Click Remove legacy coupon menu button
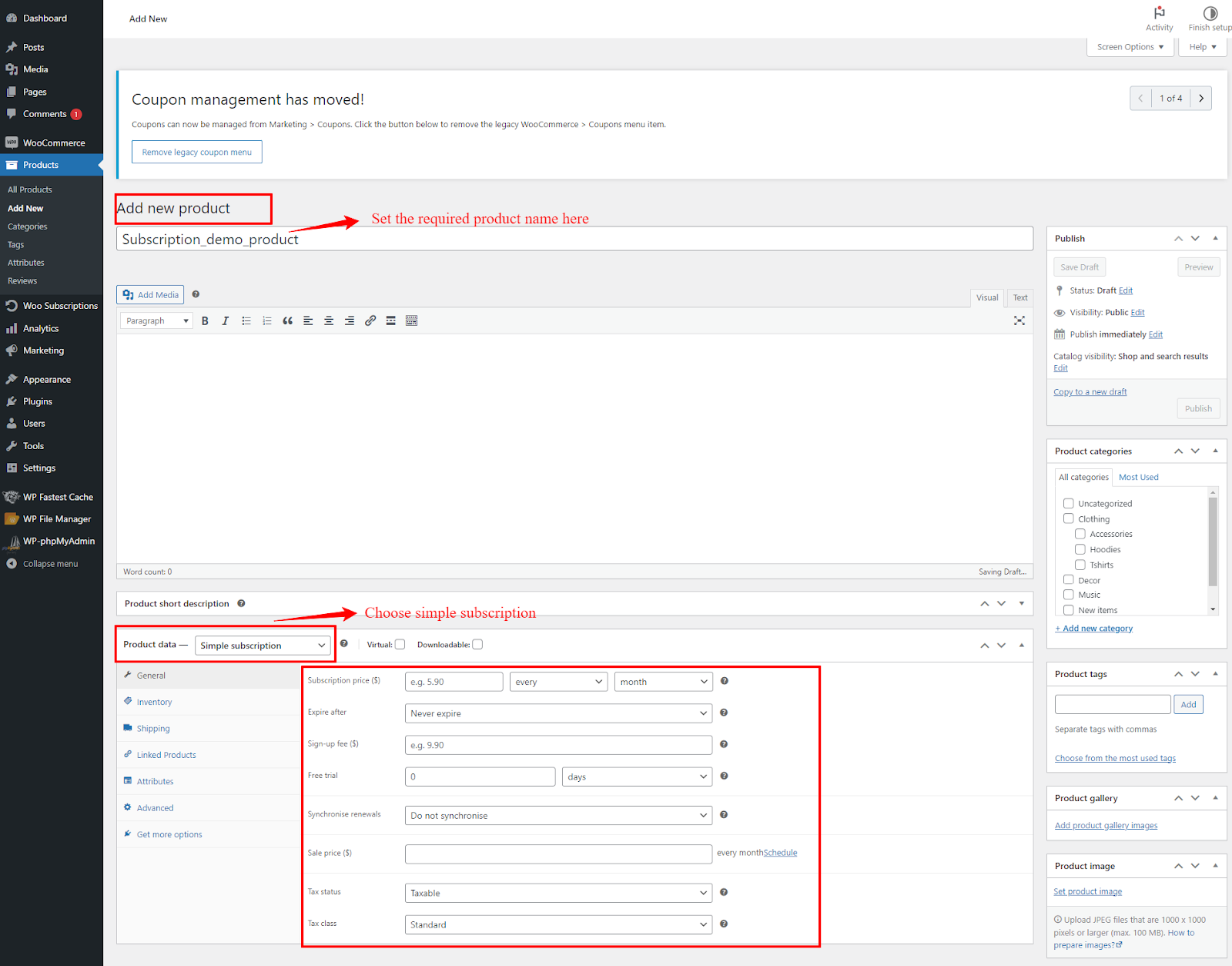Viewport: 1232px width, 966px height. (x=197, y=152)
